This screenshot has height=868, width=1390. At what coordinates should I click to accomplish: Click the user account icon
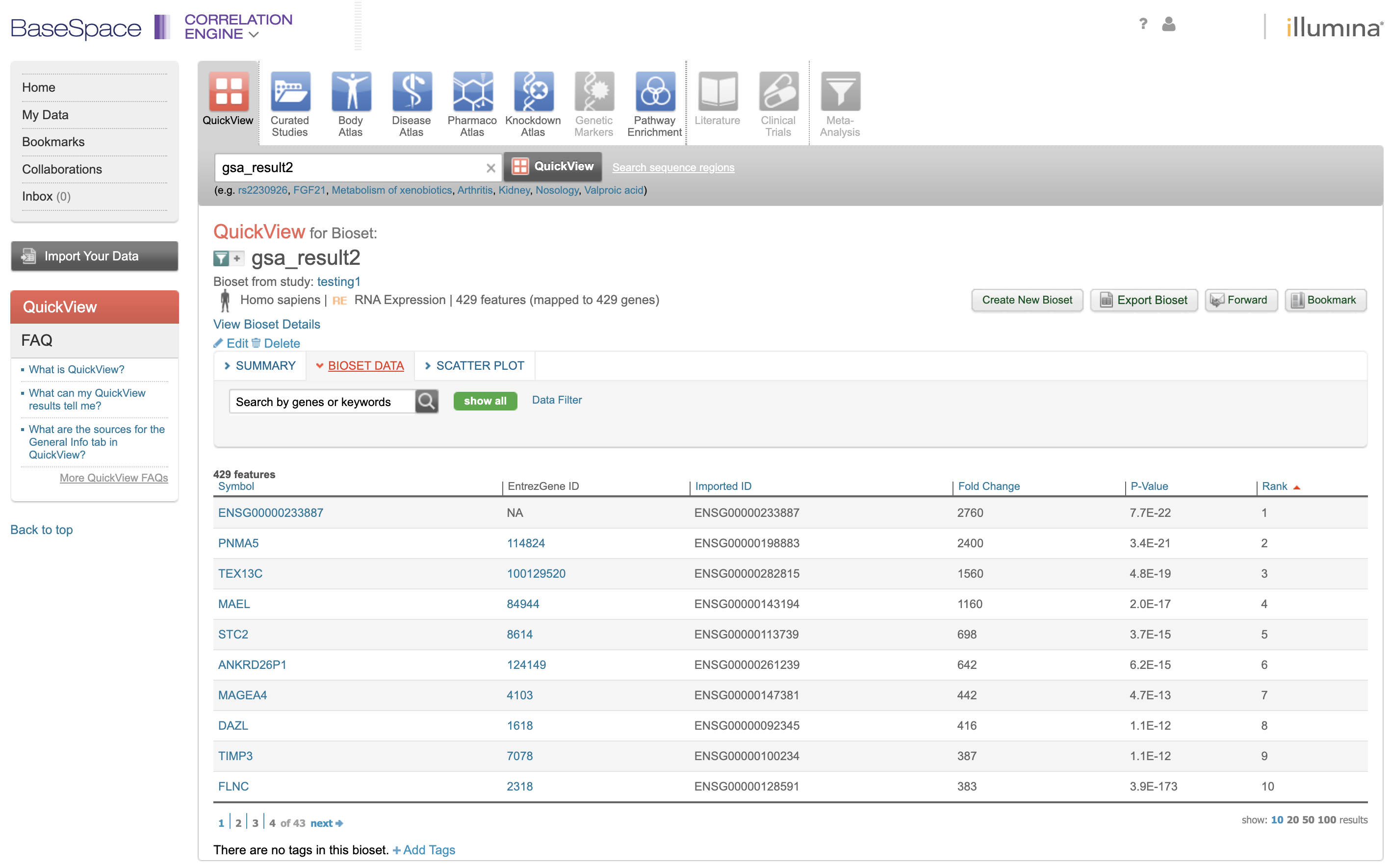pyautogui.click(x=1168, y=24)
